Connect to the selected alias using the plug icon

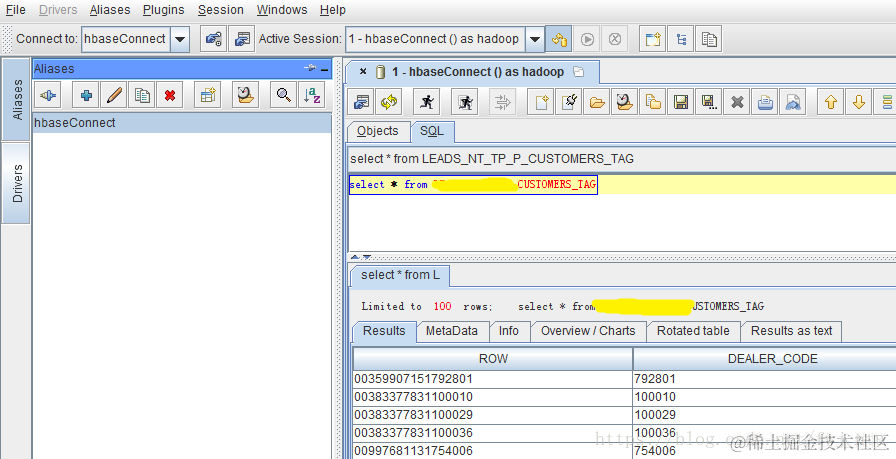(x=48, y=95)
